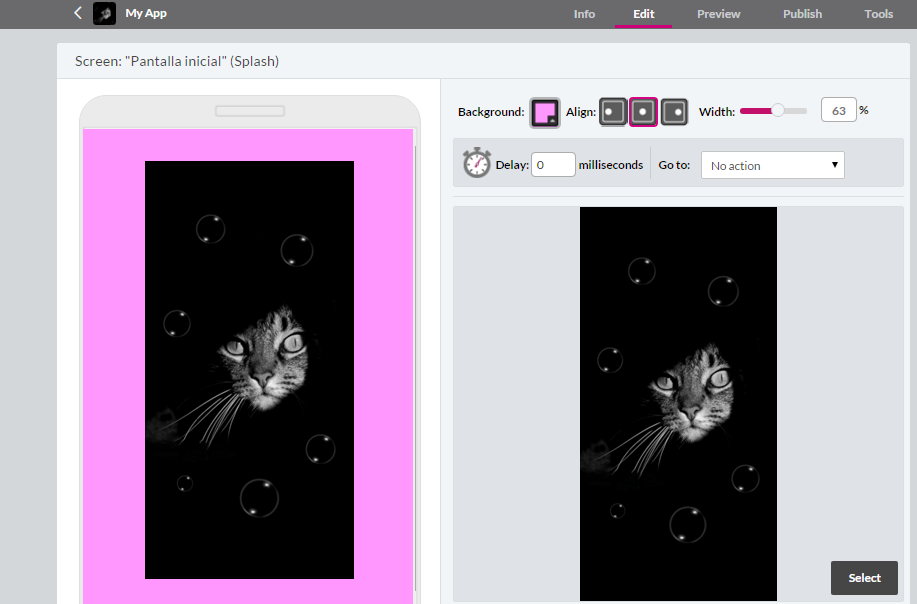Screen dimensions: 917x604
Task: Switch to the Edit tab
Action: (643, 14)
